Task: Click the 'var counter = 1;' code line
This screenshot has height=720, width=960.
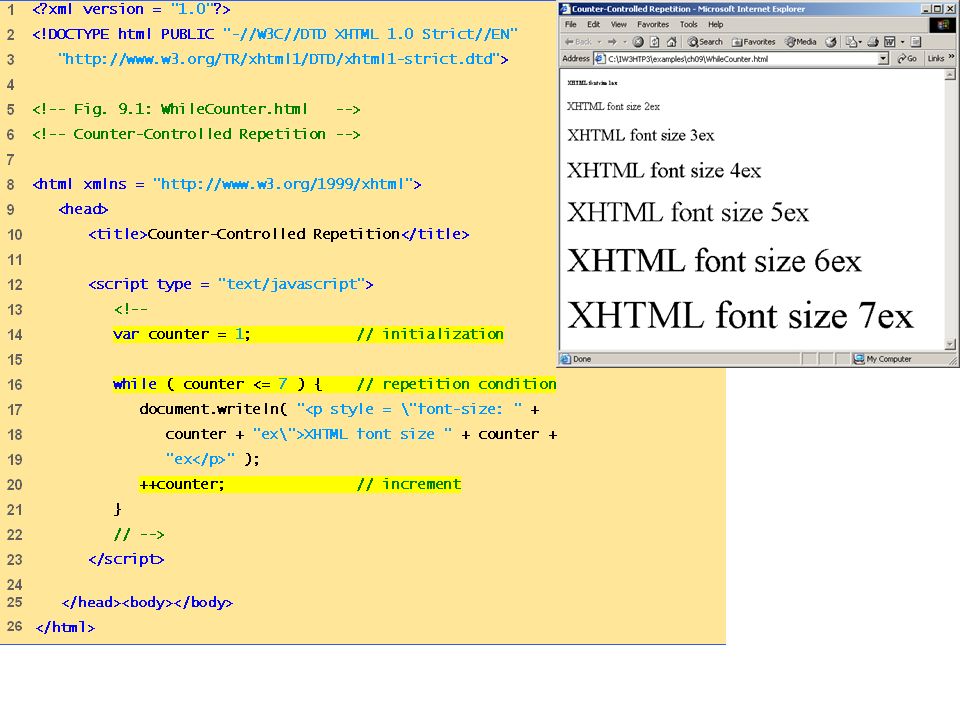Action: click(182, 334)
